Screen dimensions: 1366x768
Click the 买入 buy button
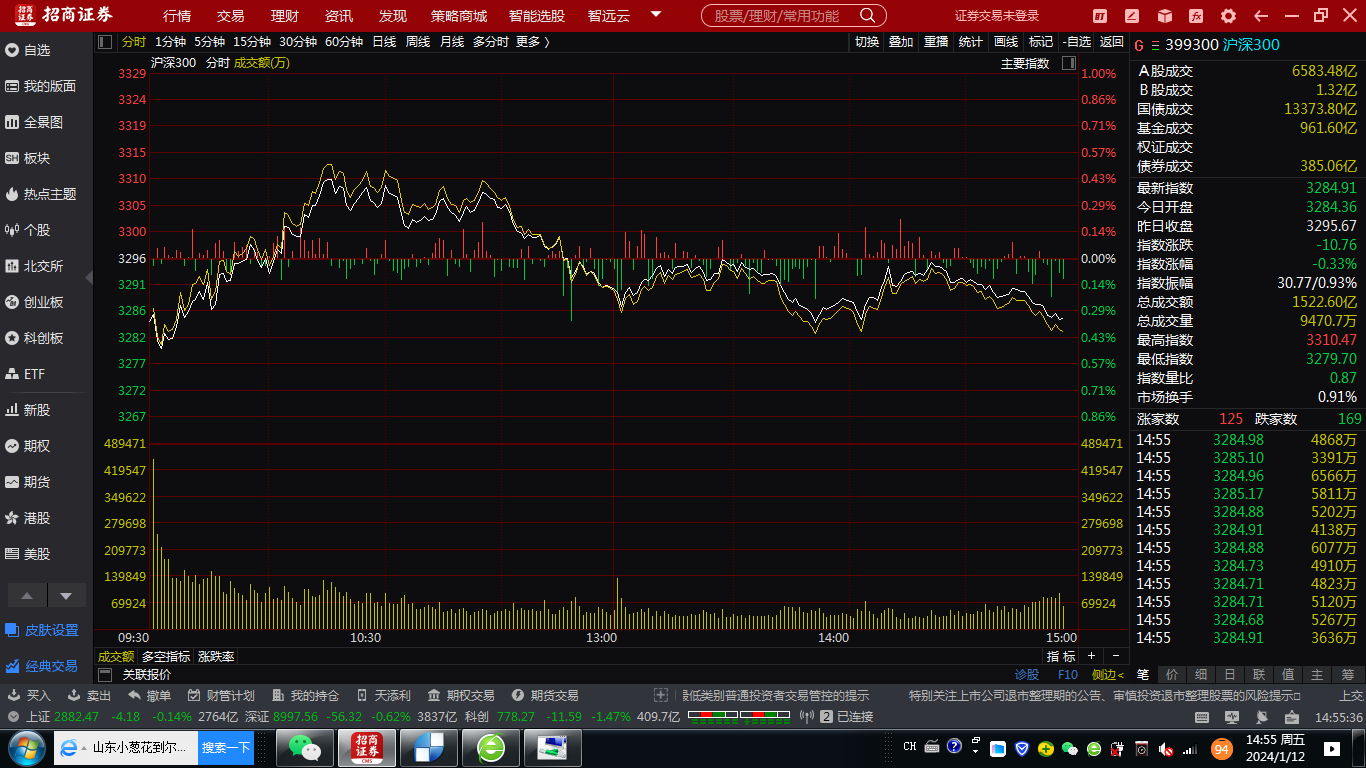coord(29,695)
